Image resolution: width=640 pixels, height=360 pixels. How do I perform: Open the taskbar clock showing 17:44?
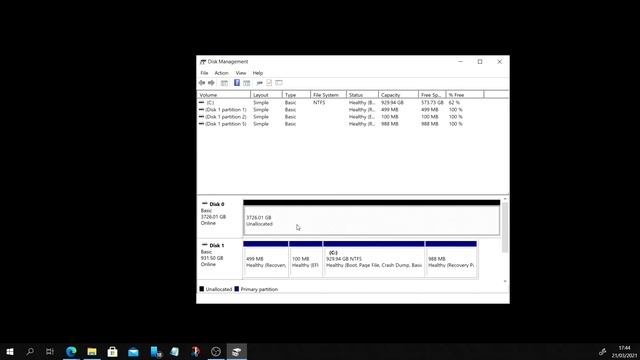tap(624, 351)
